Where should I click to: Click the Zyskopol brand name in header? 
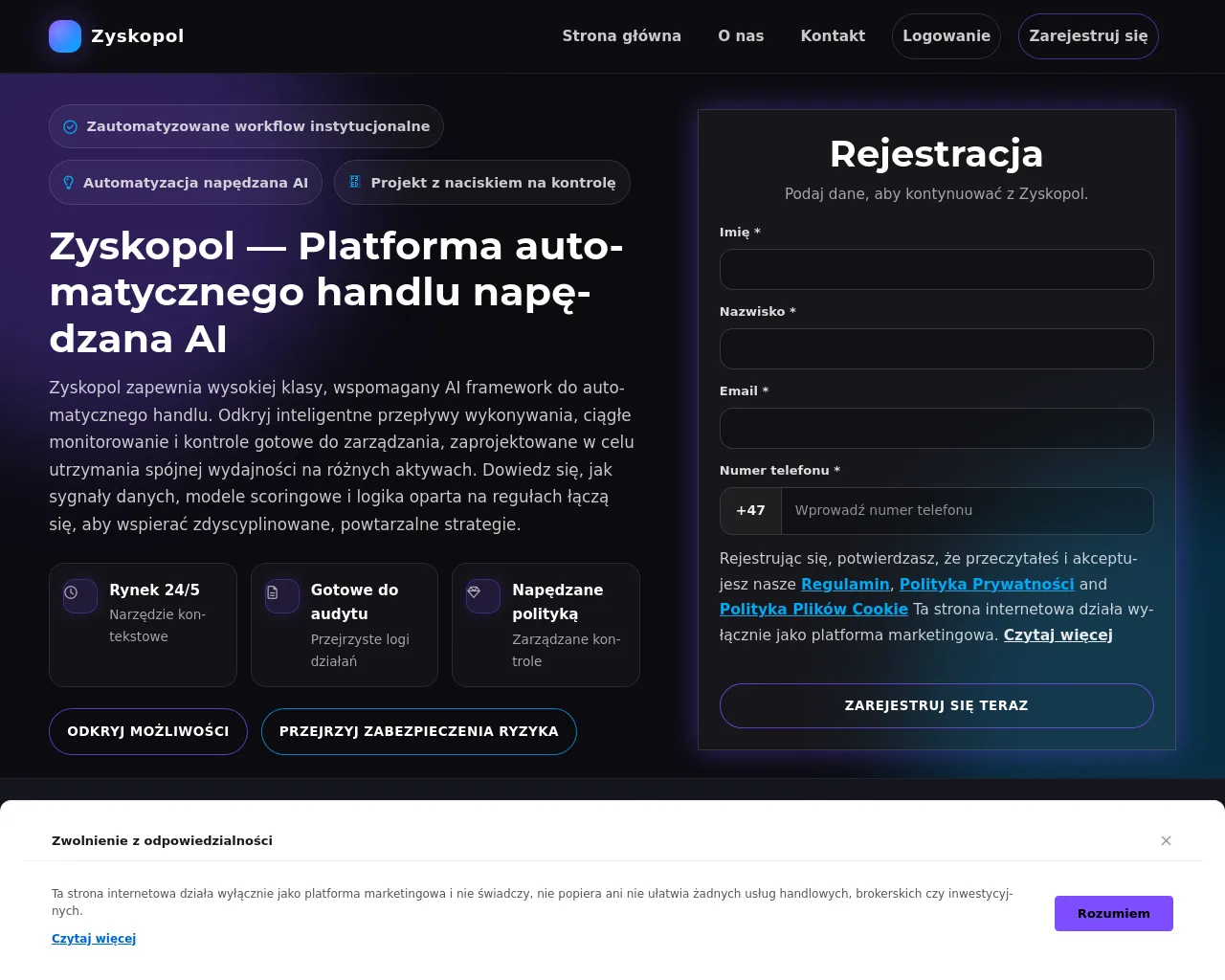pos(138,36)
